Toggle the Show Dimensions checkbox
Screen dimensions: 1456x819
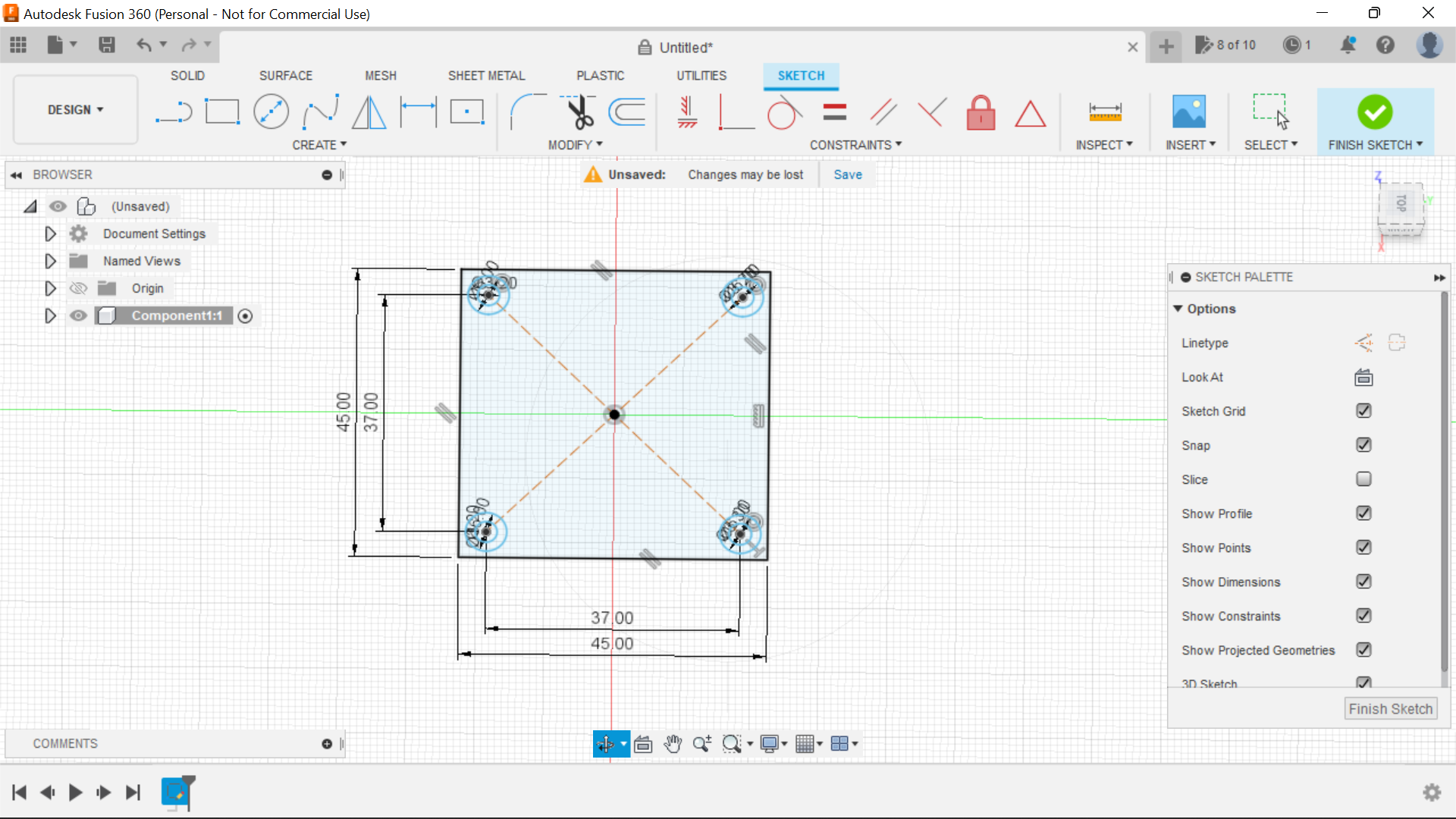[1363, 582]
